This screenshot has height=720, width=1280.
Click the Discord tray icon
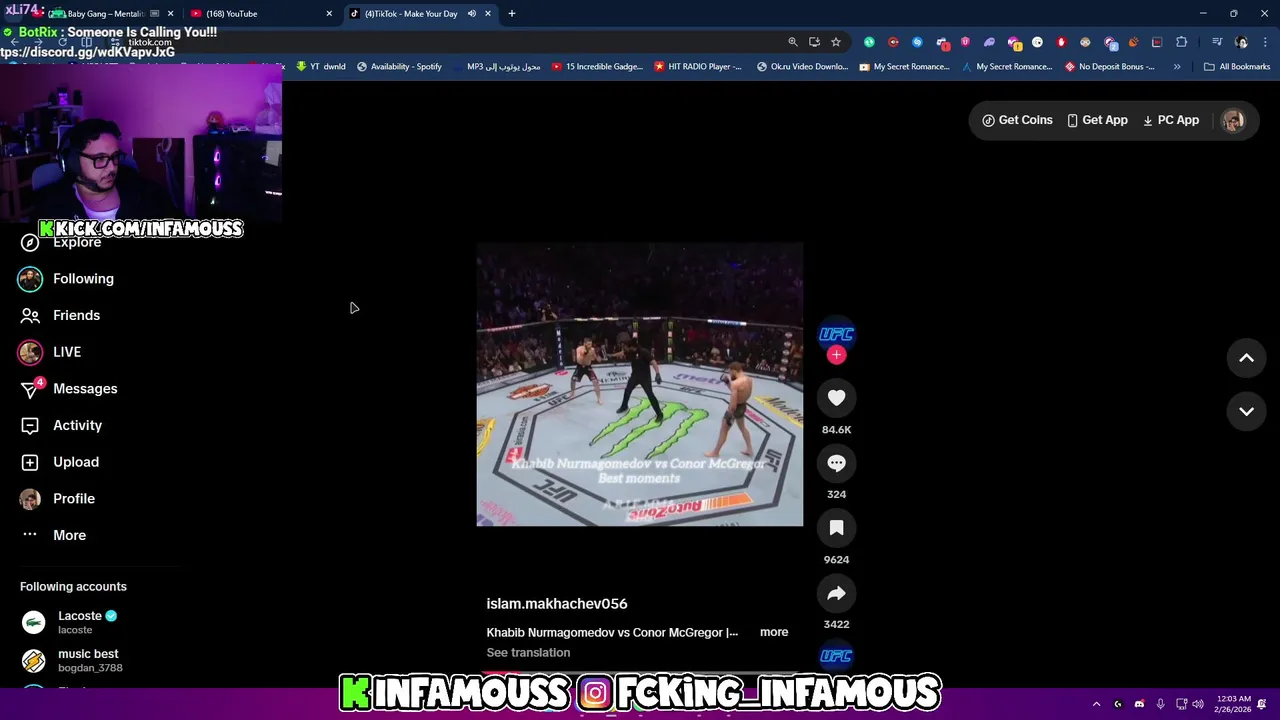[x=1139, y=704]
